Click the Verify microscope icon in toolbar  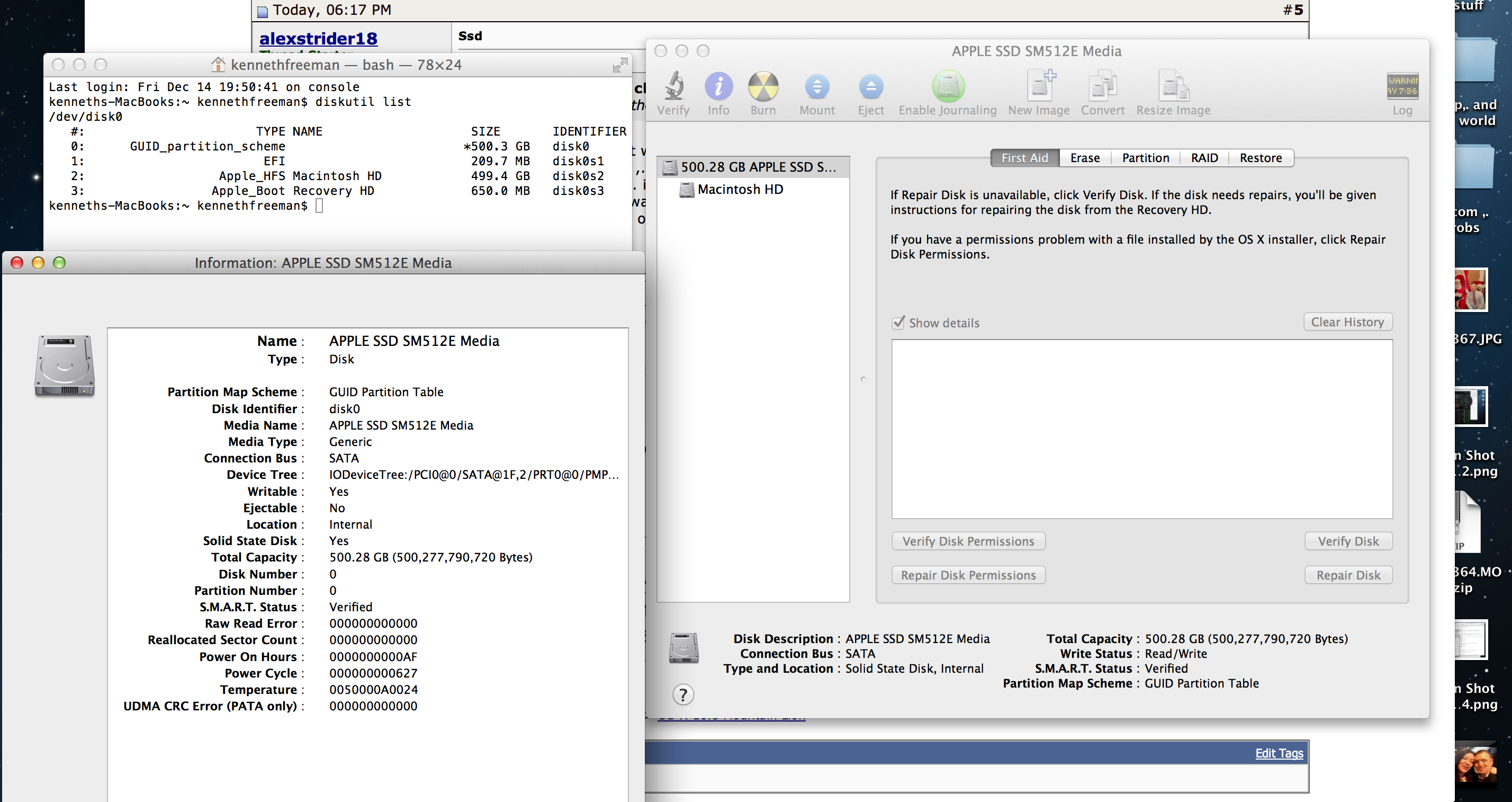click(x=674, y=86)
